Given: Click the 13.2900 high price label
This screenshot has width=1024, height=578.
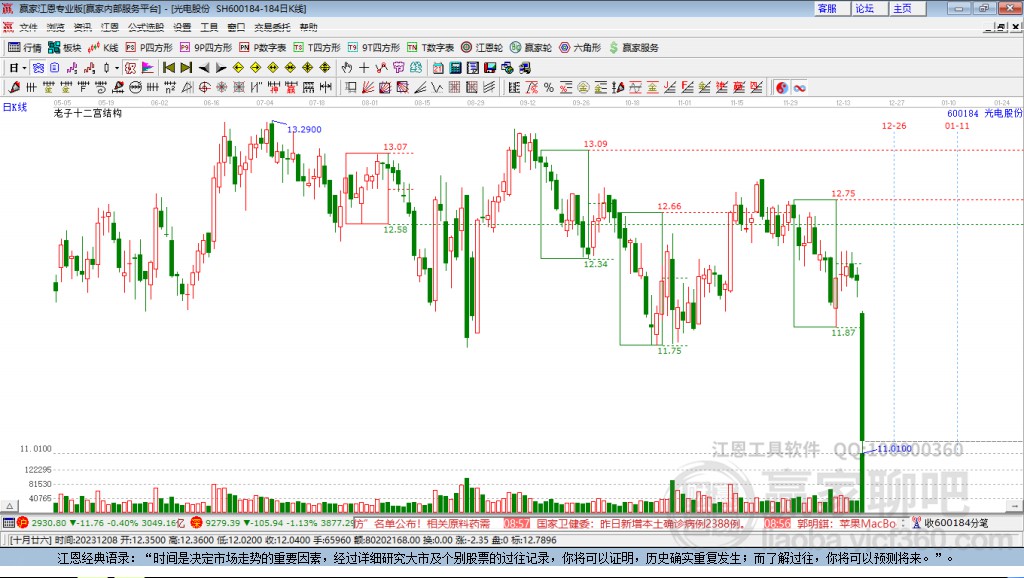Looking at the screenshot, I should point(304,129).
